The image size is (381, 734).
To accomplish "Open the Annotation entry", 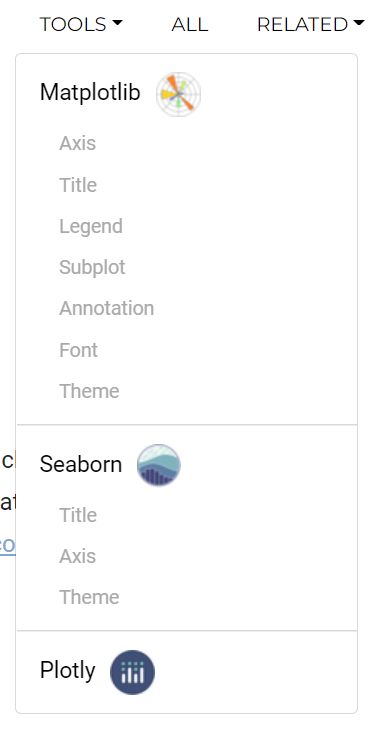I will tap(106, 308).
